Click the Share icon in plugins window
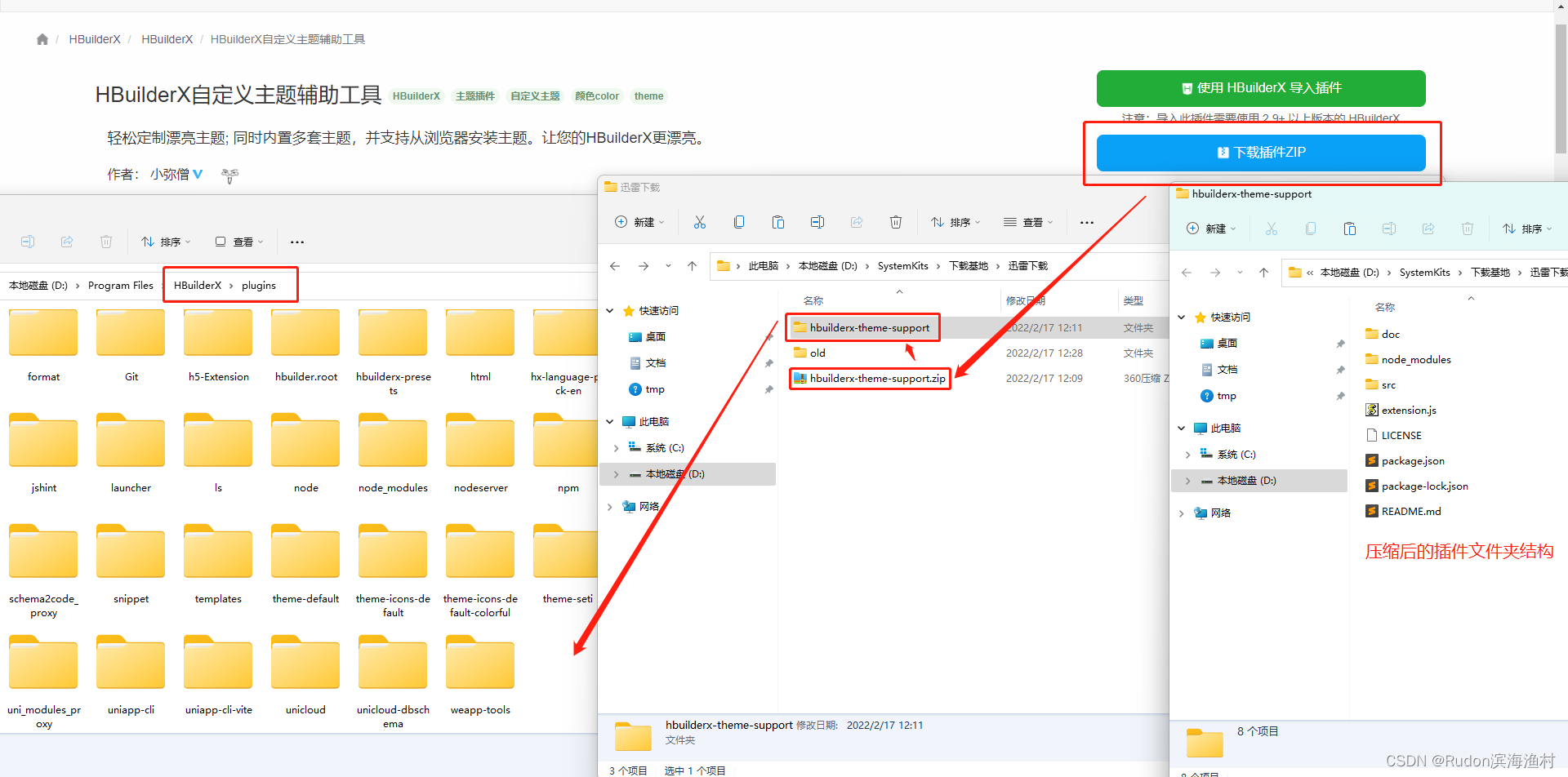 coord(67,242)
